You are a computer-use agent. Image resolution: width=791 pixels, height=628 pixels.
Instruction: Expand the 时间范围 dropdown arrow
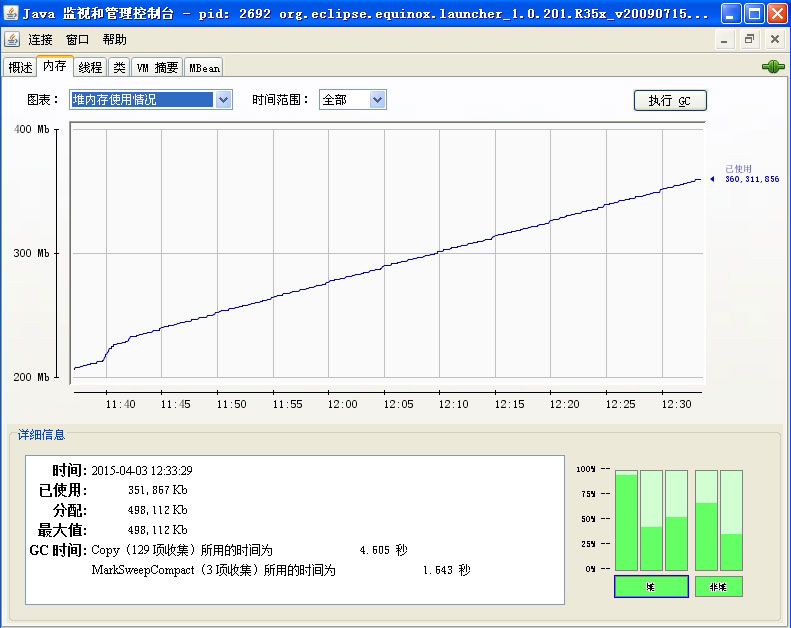point(377,100)
